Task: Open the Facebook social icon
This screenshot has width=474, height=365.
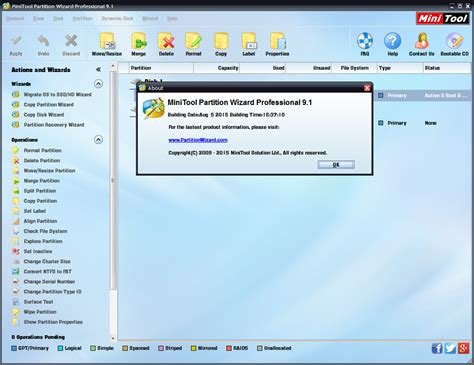Action: (437, 348)
